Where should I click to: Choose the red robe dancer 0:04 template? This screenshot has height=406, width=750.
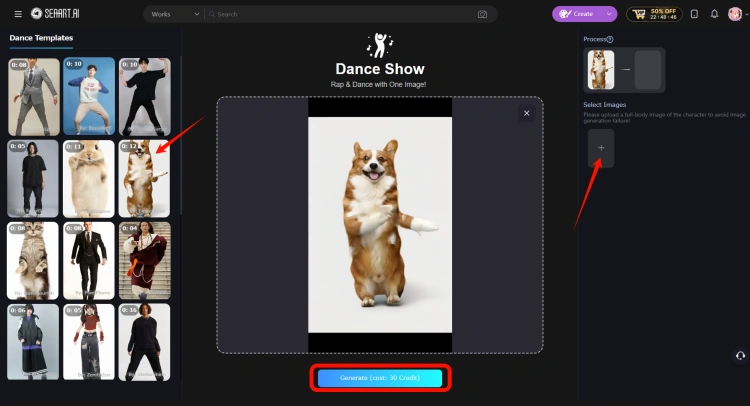click(x=145, y=260)
